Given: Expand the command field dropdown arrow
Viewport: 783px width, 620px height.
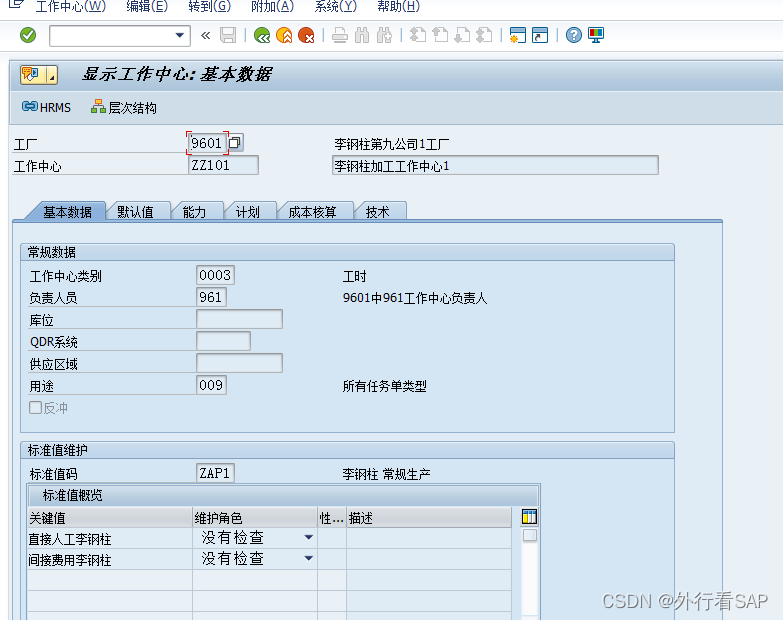Looking at the screenshot, I should click(180, 36).
